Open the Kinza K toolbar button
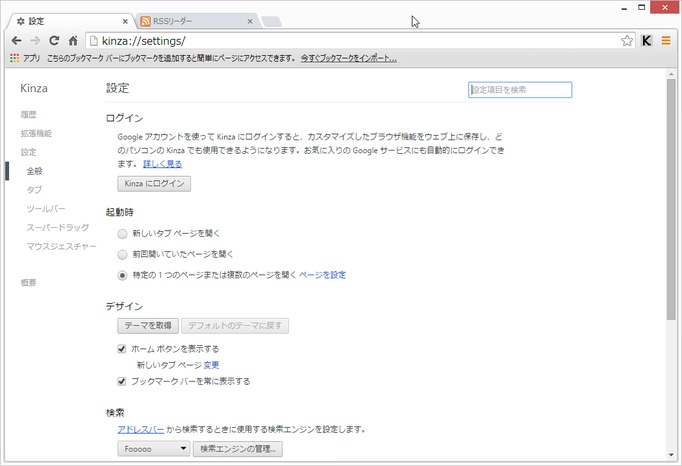The image size is (682, 466). (x=647, y=41)
